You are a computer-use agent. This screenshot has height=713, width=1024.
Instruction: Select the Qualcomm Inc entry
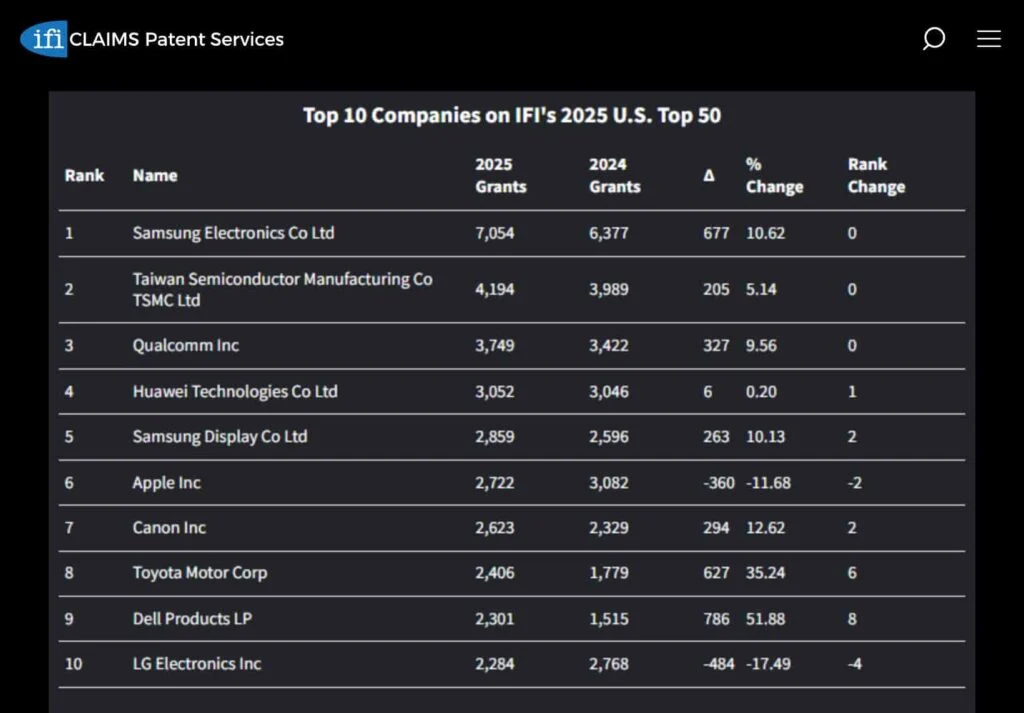click(x=186, y=345)
